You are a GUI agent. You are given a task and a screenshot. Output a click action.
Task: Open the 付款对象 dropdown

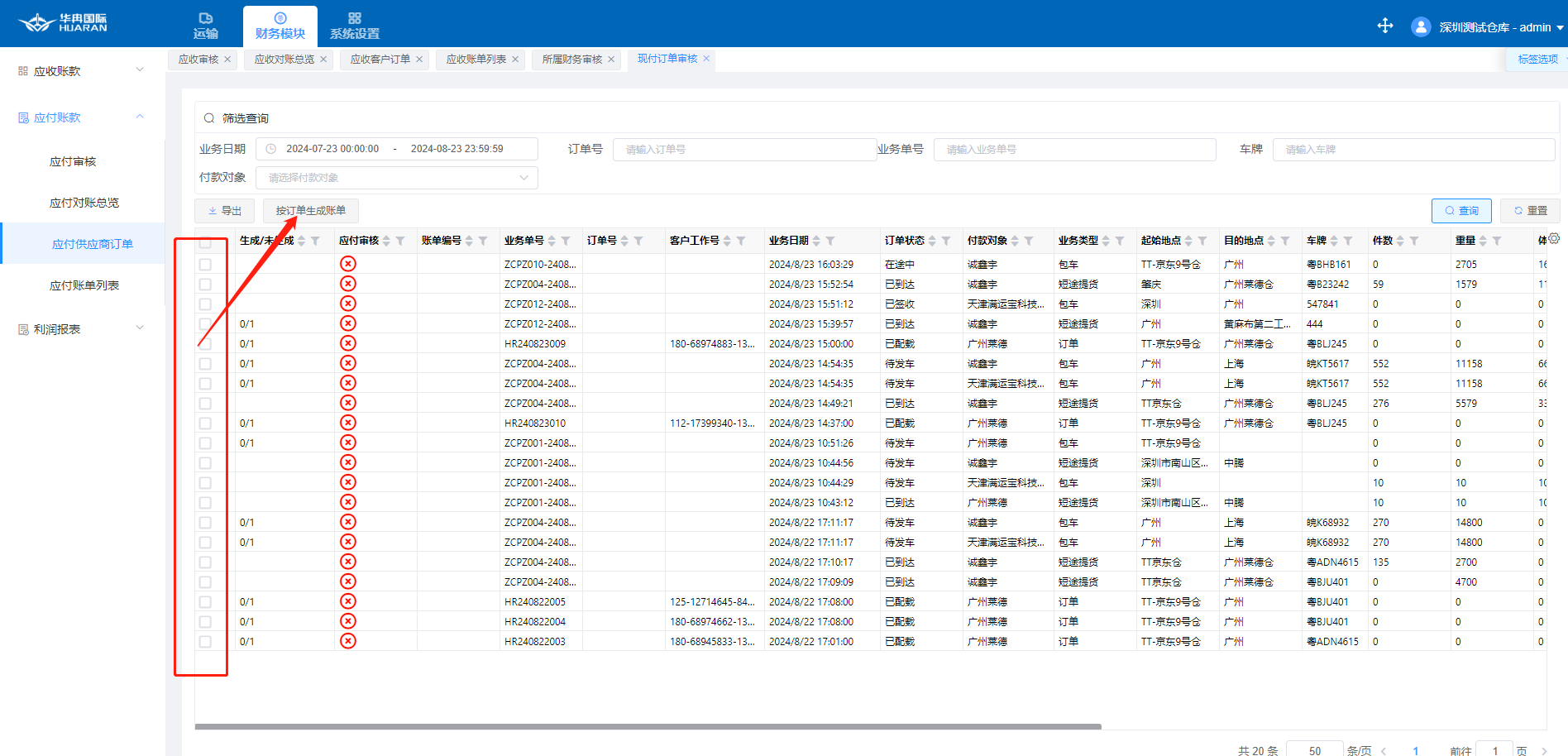396,178
